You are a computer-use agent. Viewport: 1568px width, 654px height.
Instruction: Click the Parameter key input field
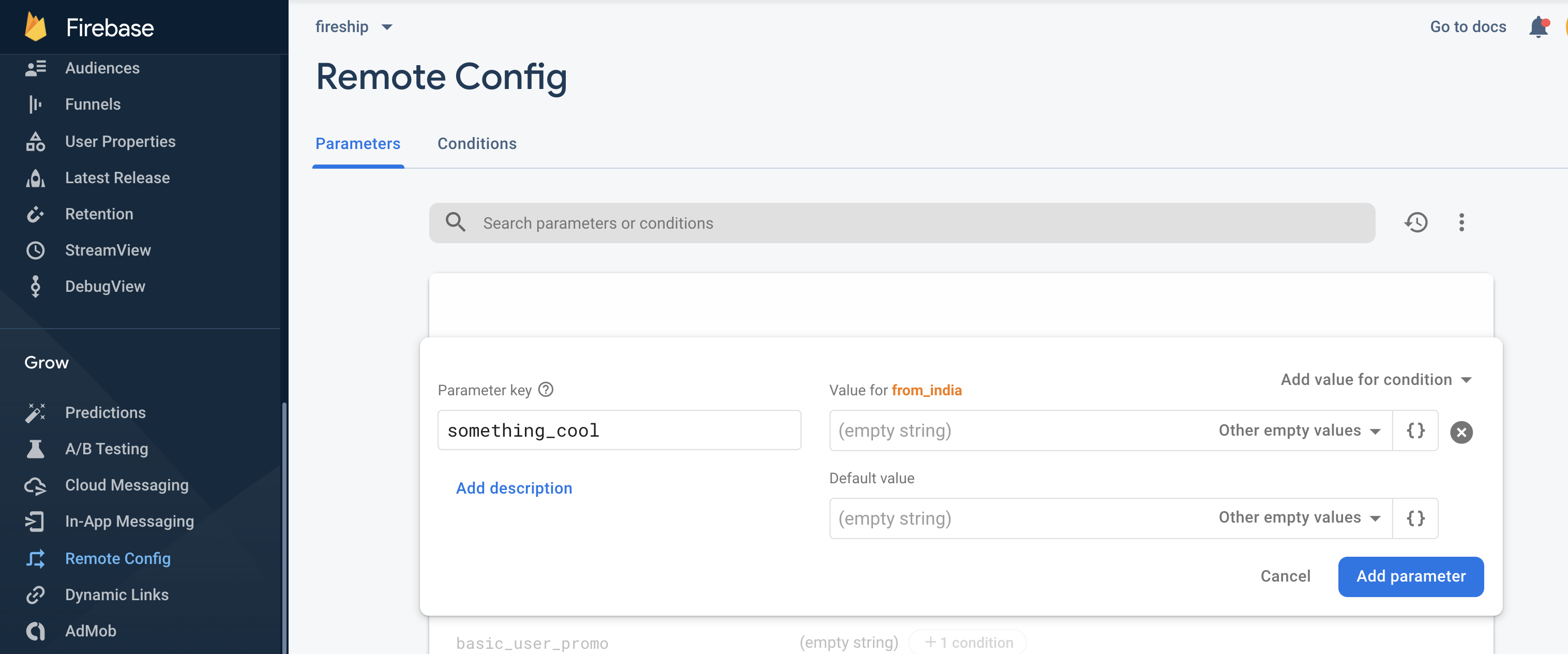coord(619,430)
